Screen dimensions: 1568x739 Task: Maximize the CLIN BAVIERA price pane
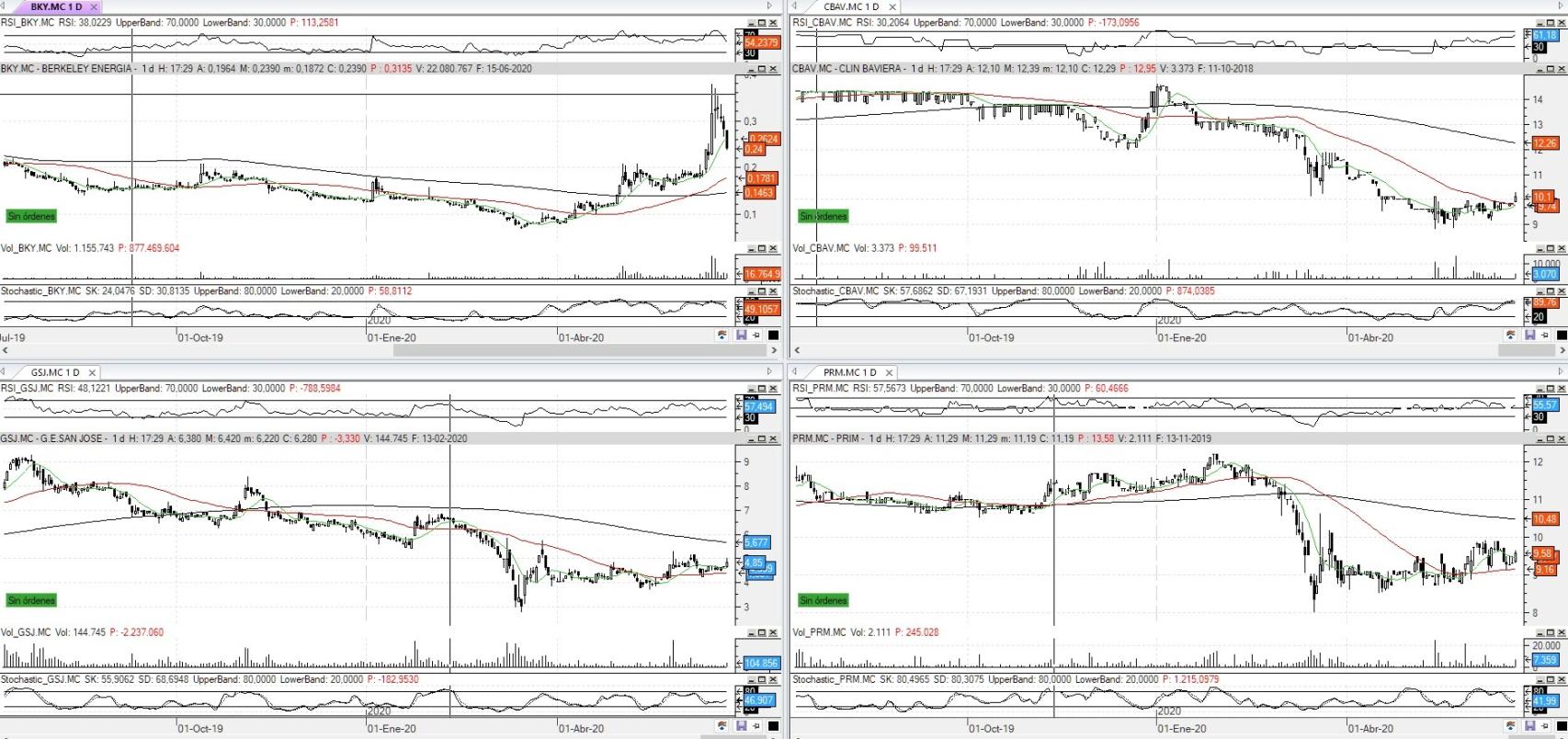click(1551, 69)
